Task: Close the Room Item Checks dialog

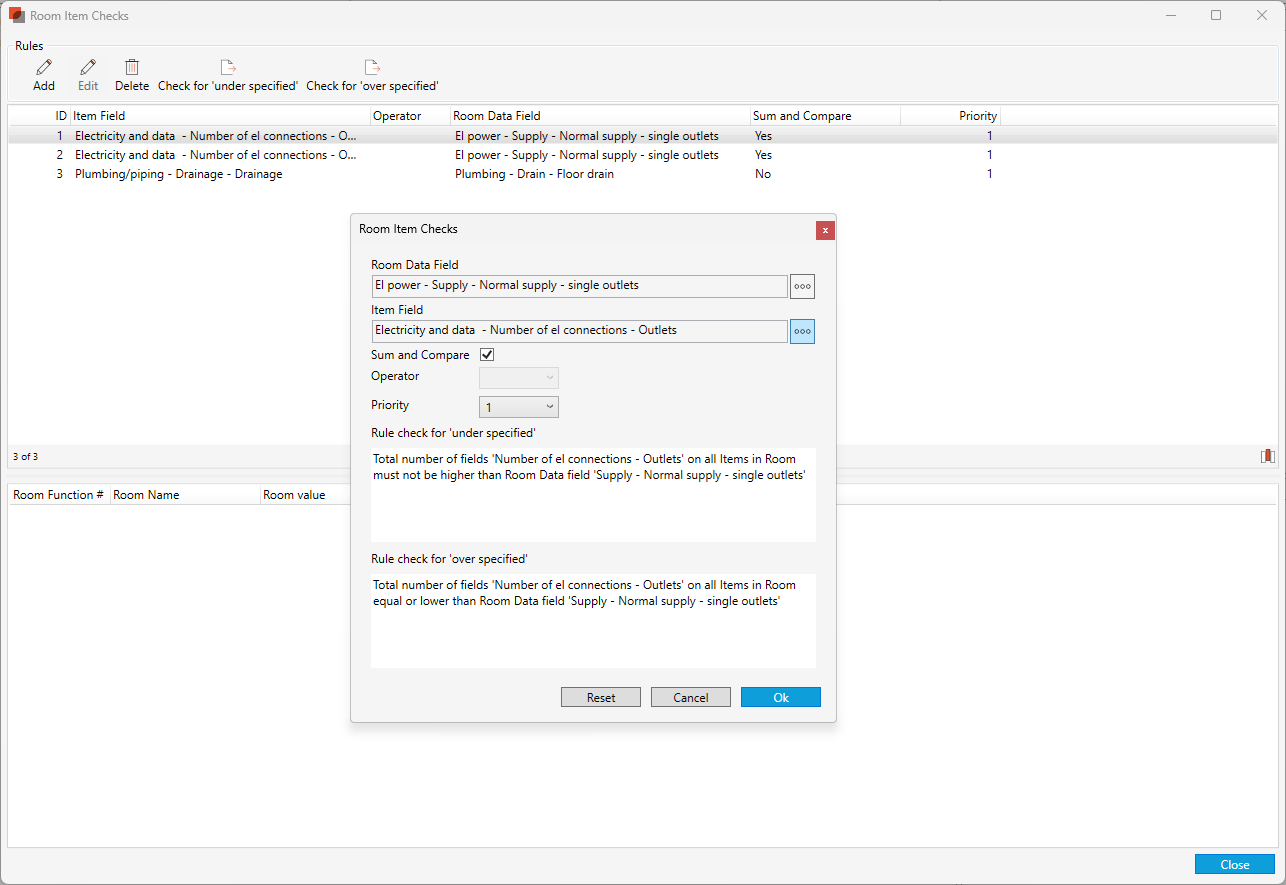Action: (x=825, y=230)
